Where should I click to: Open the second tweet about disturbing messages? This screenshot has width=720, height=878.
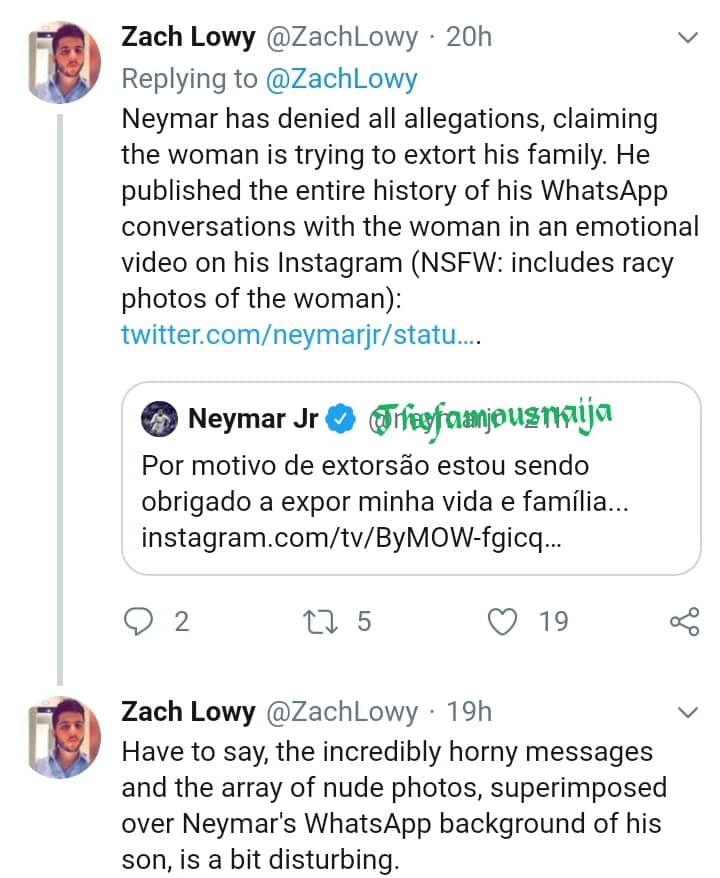click(390, 805)
